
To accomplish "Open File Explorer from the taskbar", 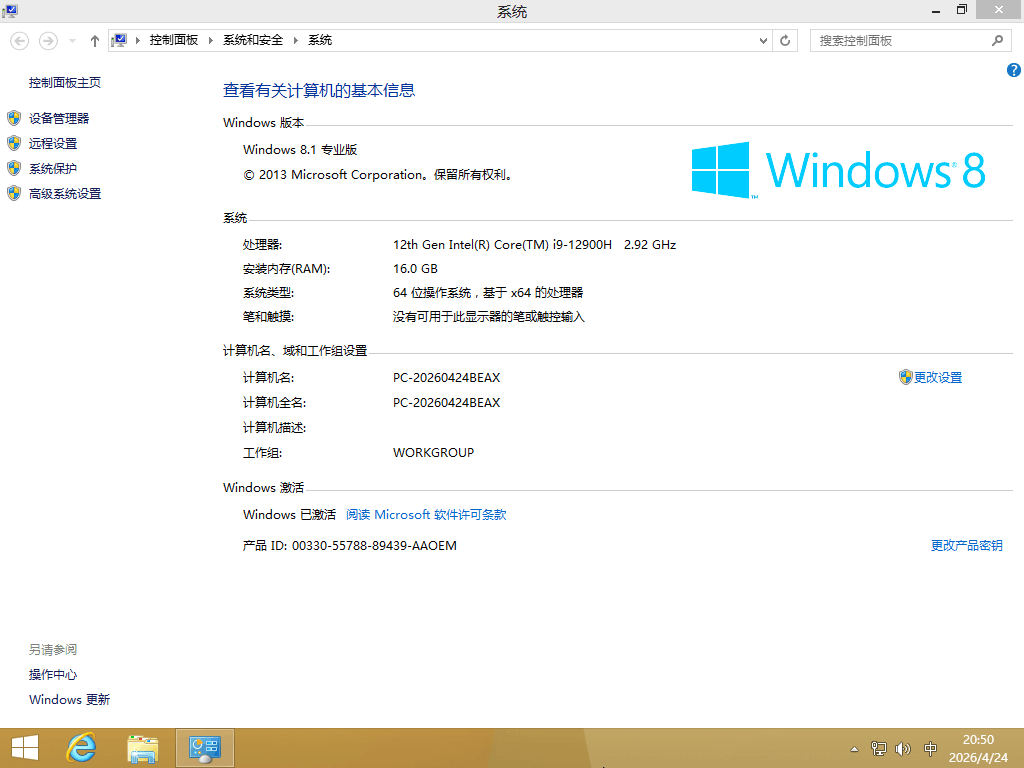I will (143, 747).
